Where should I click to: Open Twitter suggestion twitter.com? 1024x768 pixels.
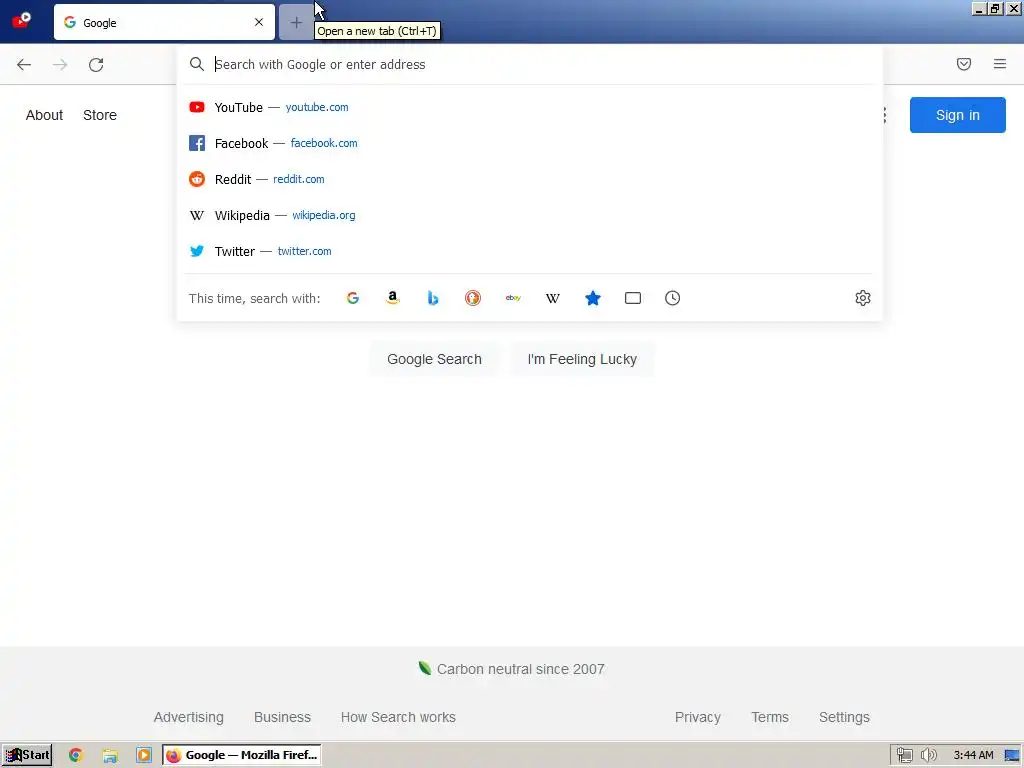(x=530, y=251)
